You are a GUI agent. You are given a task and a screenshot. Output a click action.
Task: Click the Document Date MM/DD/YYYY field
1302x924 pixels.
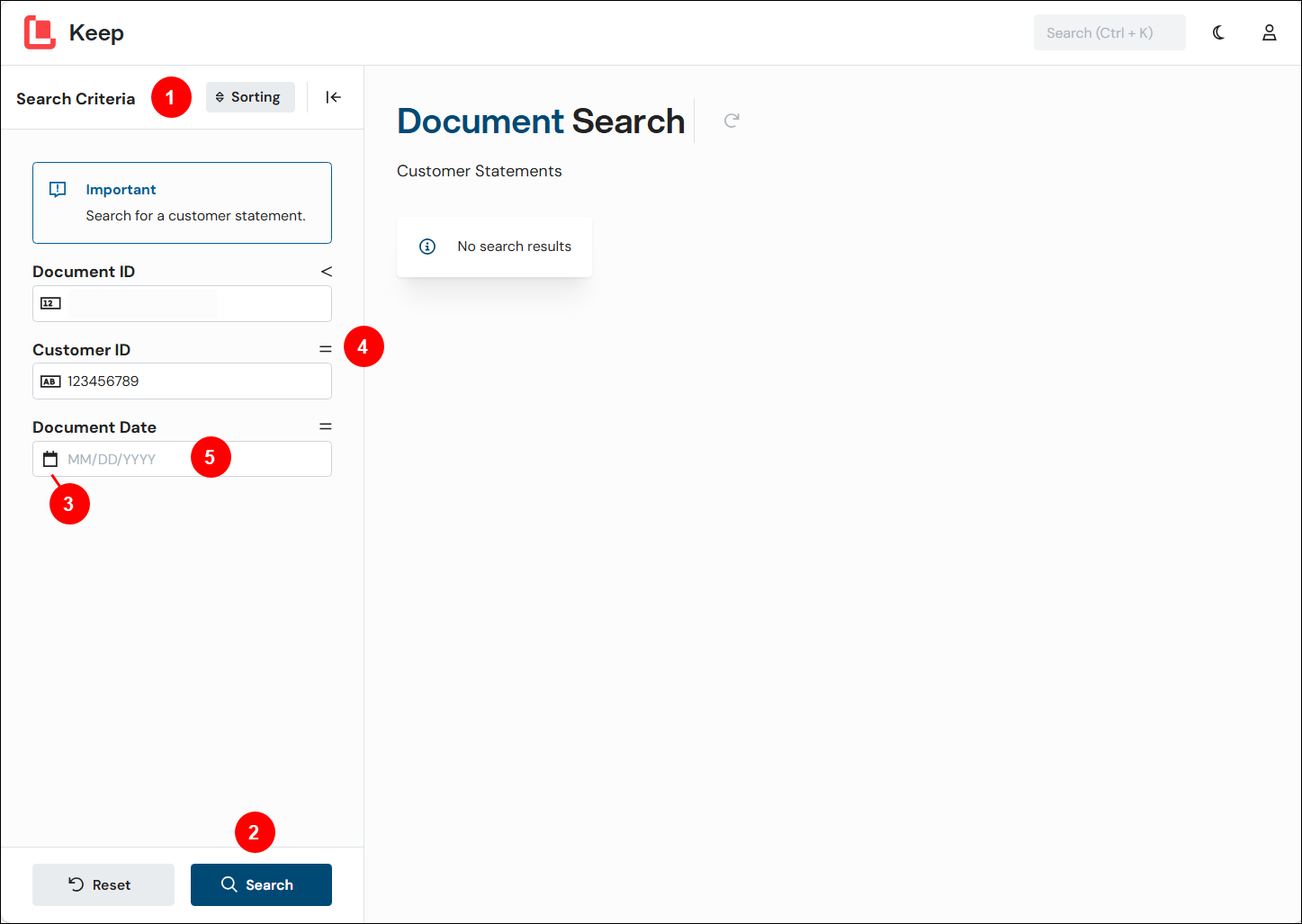click(x=182, y=459)
